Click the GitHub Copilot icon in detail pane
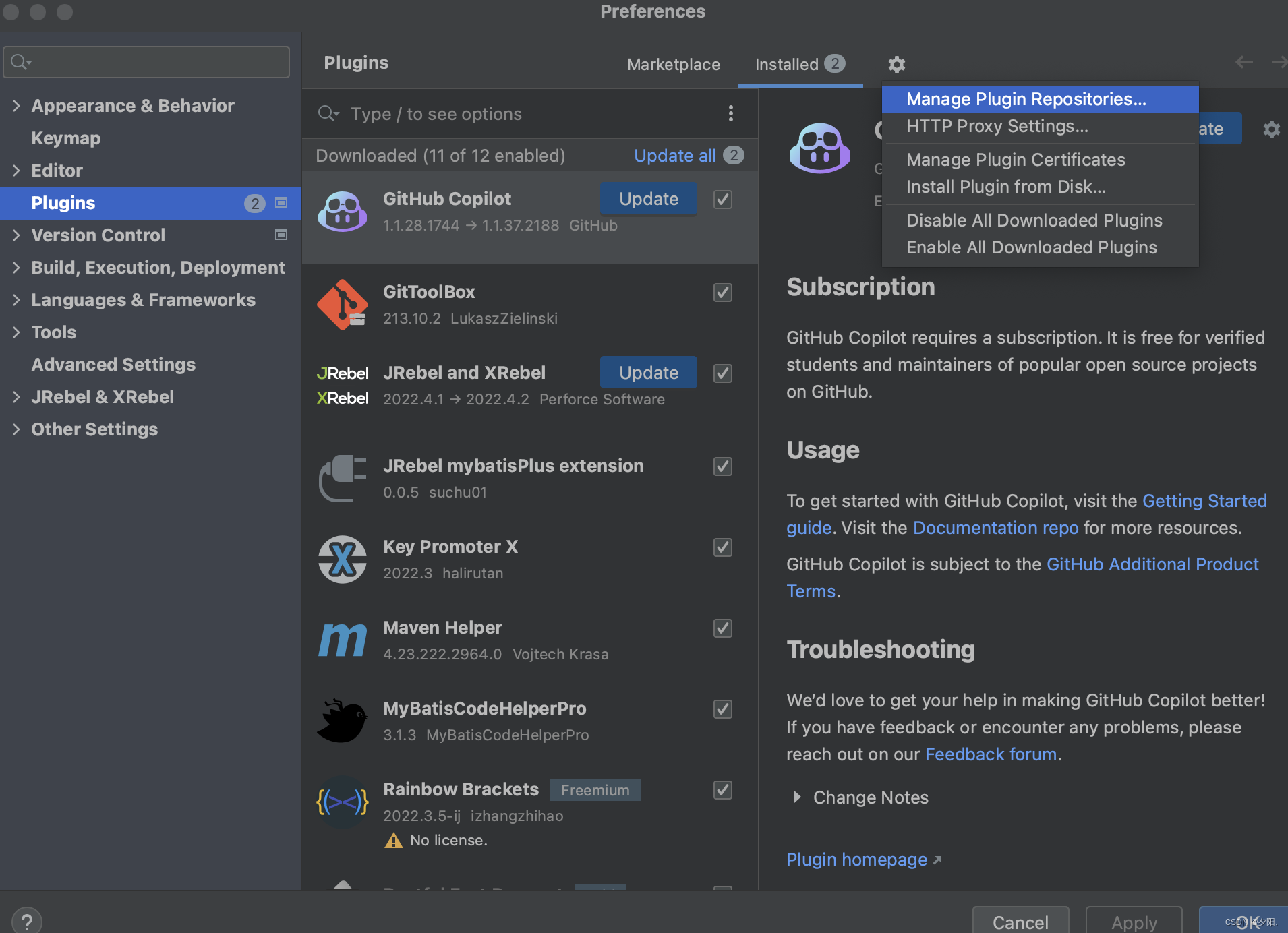This screenshot has width=1288, height=933. (x=820, y=148)
